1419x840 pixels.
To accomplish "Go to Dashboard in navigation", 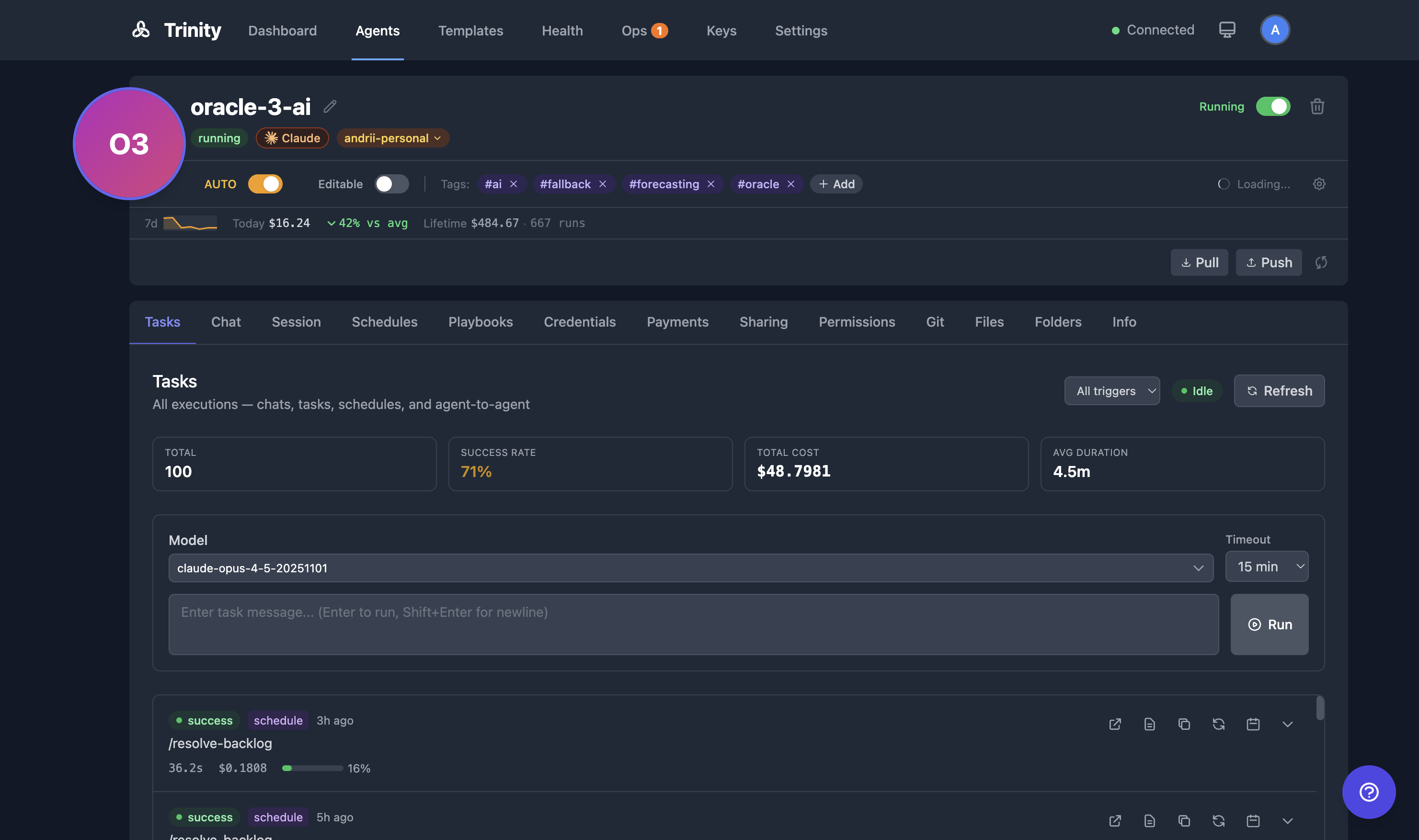I will point(282,31).
